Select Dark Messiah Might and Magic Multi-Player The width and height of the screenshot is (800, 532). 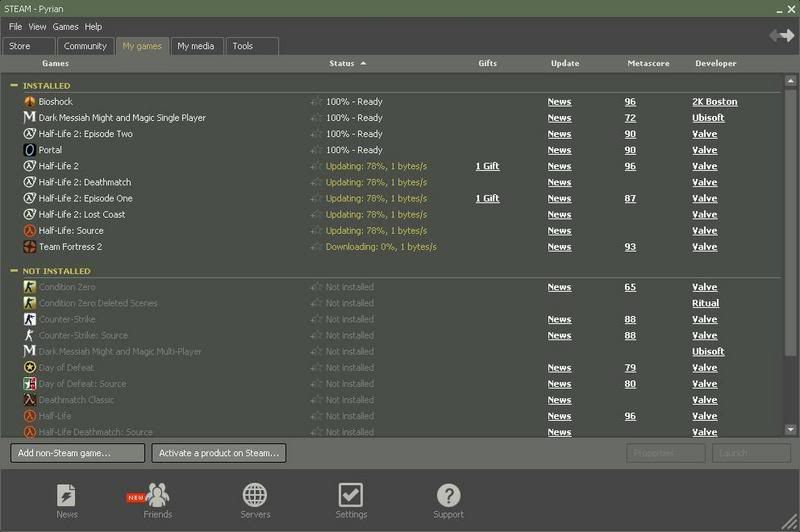coord(395,351)
